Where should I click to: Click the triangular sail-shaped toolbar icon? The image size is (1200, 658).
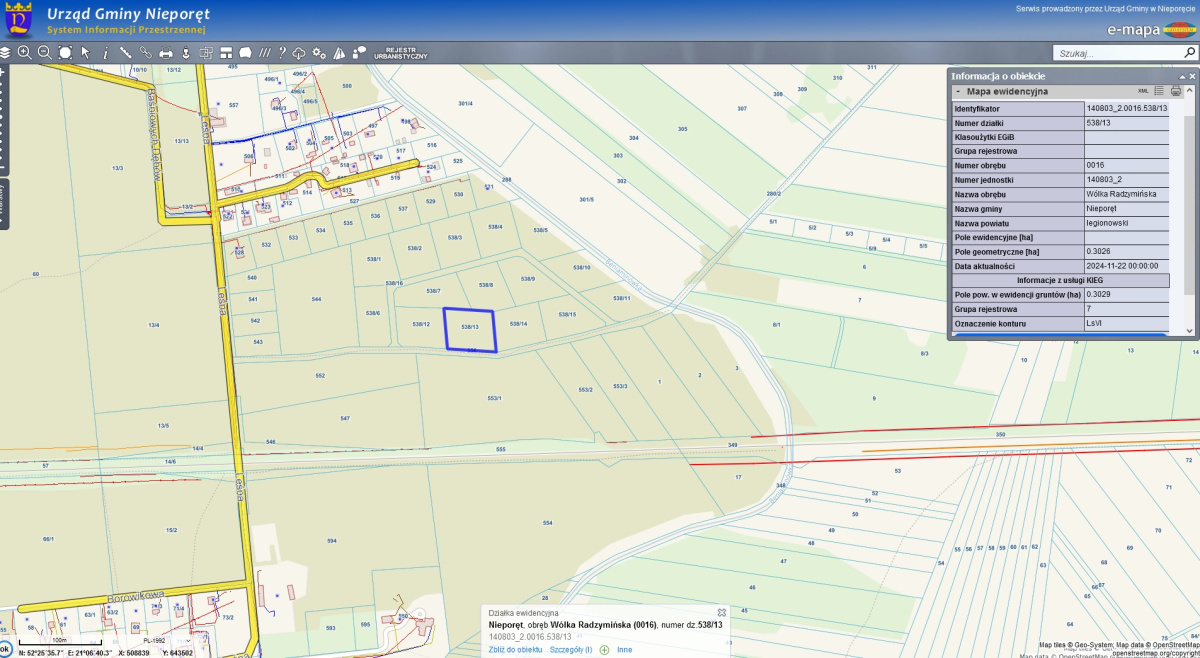pyautogui.click(x=339, y=53)
